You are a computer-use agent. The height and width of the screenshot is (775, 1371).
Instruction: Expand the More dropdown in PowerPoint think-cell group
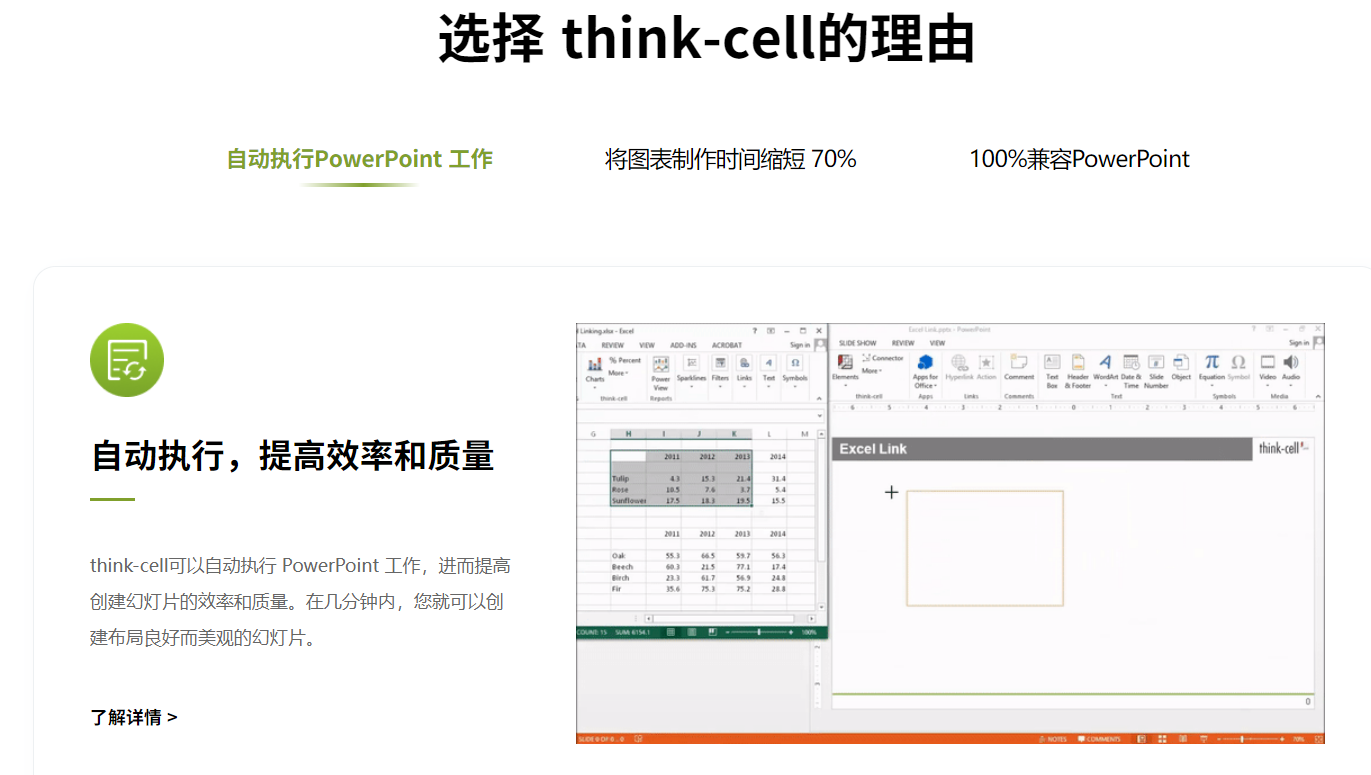click(x=872, y=371)
